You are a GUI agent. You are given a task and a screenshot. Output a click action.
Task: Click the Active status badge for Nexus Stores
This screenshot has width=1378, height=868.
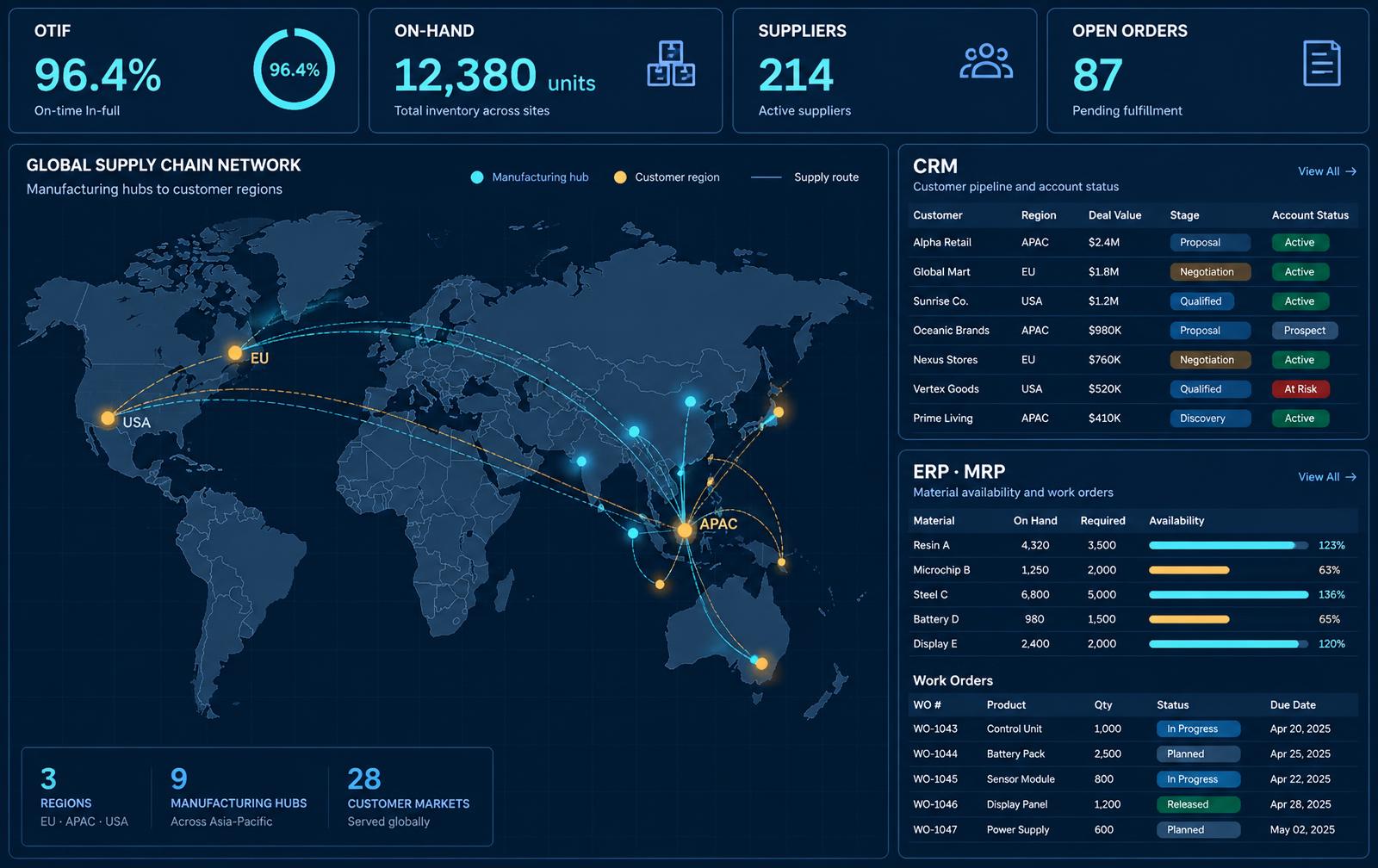click(1300, 360)
